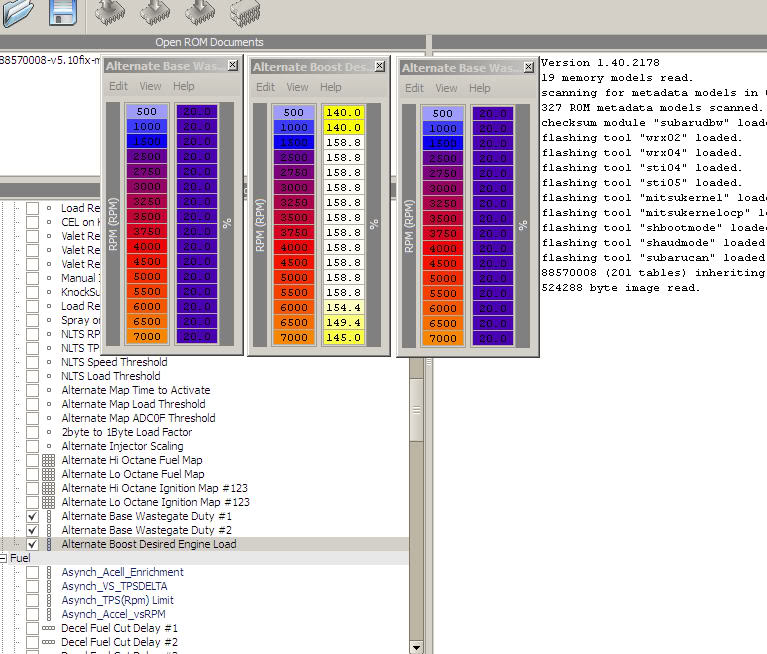Click the bullet icon beside Alternate Map ADC0F Threshold

click(x=48, y=418)
